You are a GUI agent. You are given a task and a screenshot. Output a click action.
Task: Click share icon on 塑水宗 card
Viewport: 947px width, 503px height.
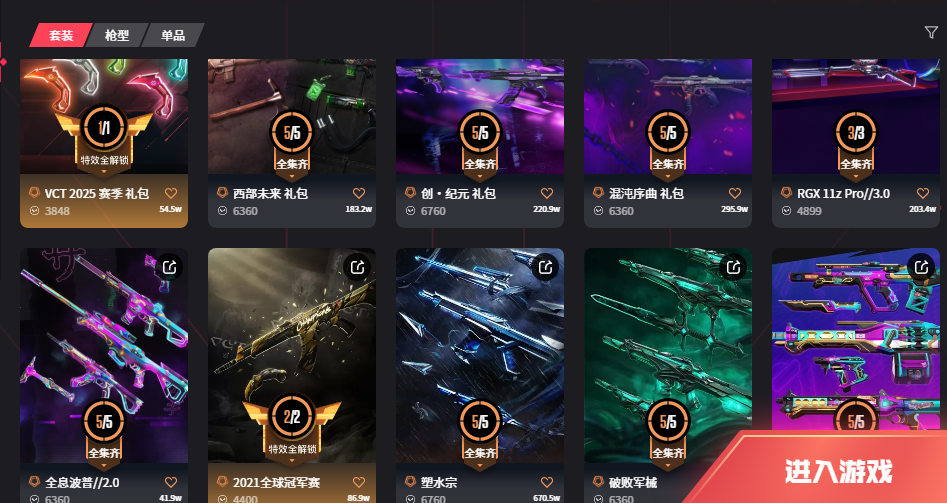545,266
